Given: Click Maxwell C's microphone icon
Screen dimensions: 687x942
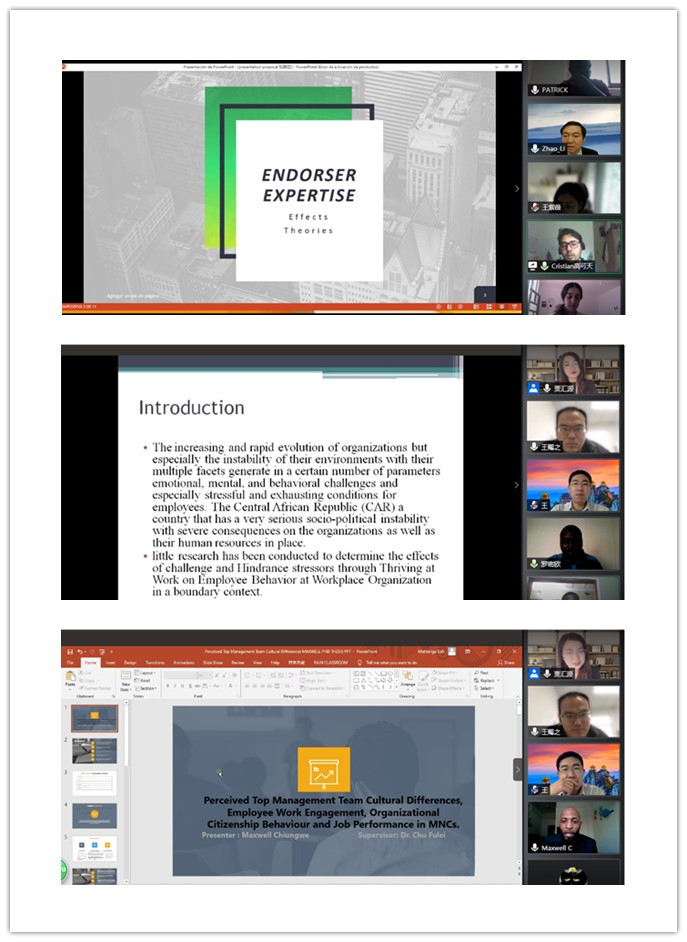Looking at the screenshot, I should 535,848.
